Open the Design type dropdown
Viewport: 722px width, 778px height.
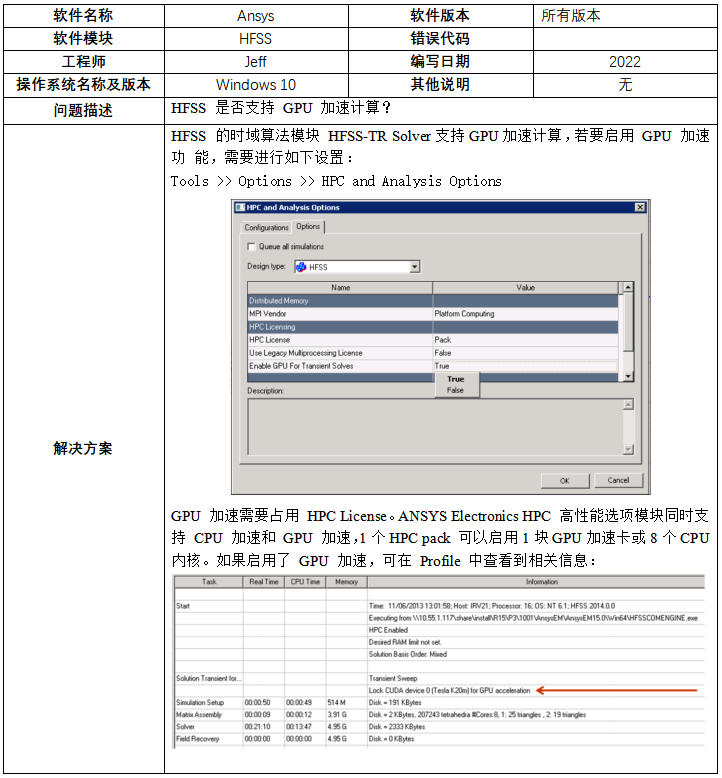tap(414, 267)
